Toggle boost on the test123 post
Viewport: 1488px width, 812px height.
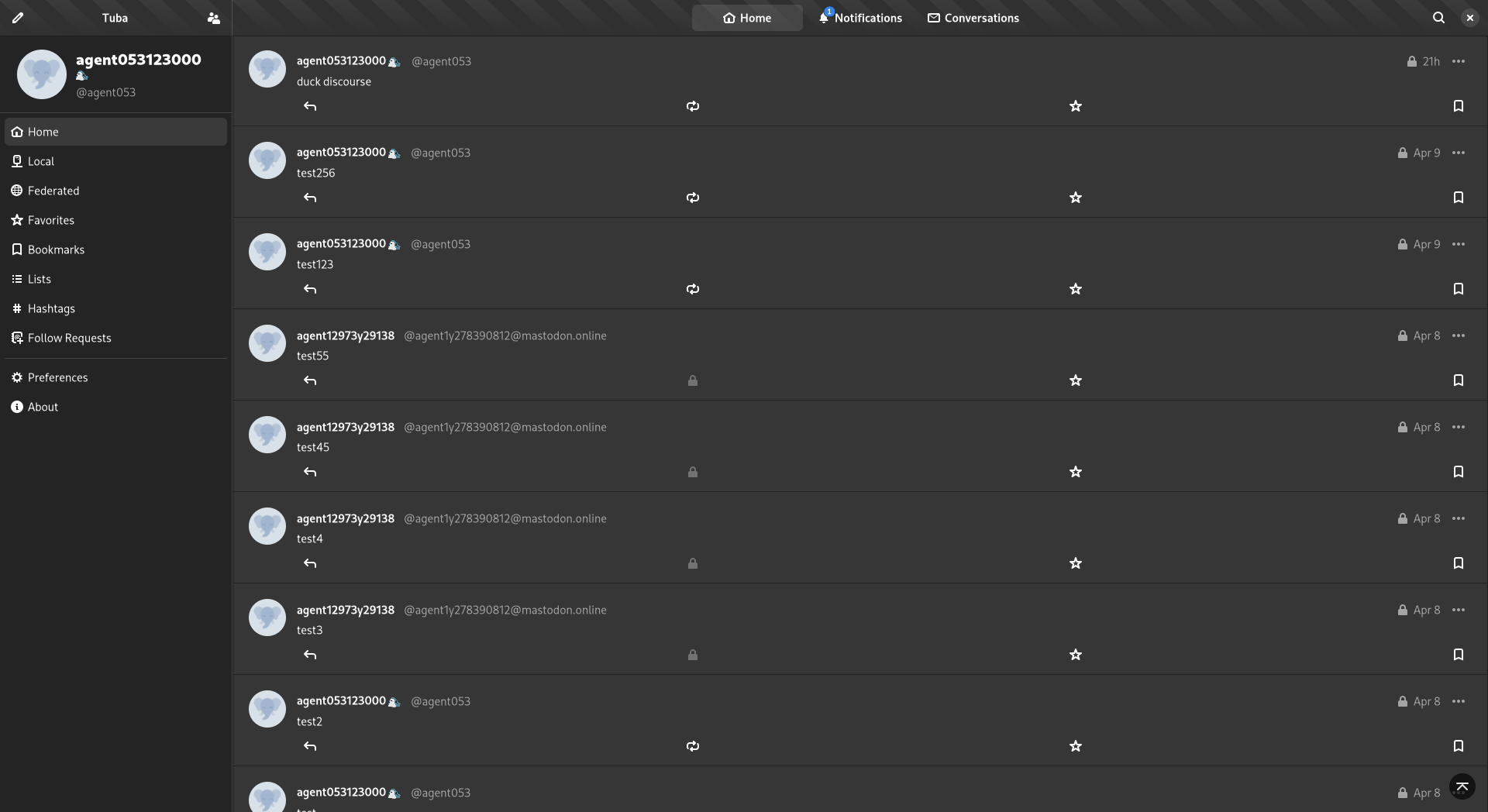[692, 289]
